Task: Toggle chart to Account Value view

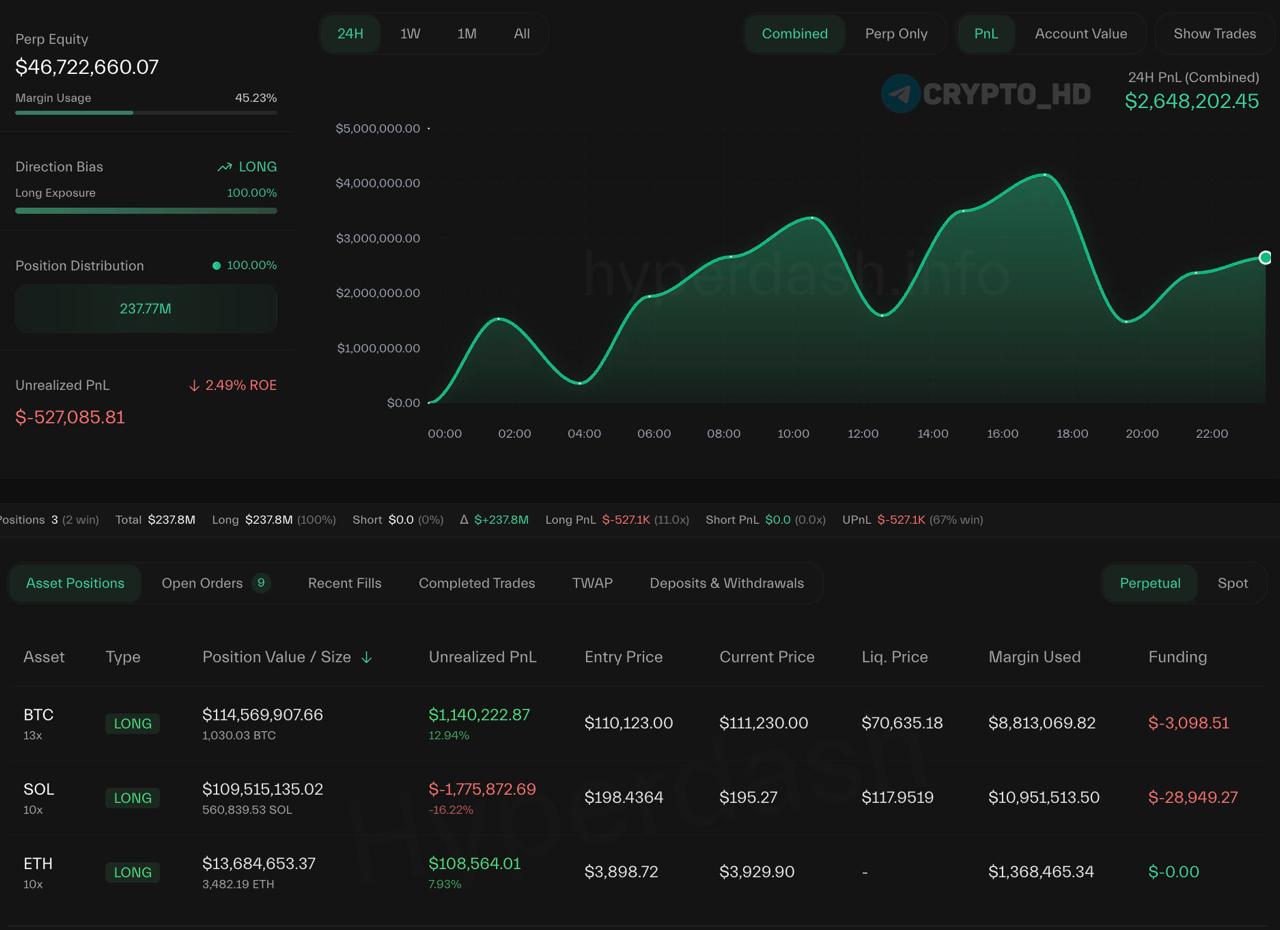Action: [x=1080, y=34]
